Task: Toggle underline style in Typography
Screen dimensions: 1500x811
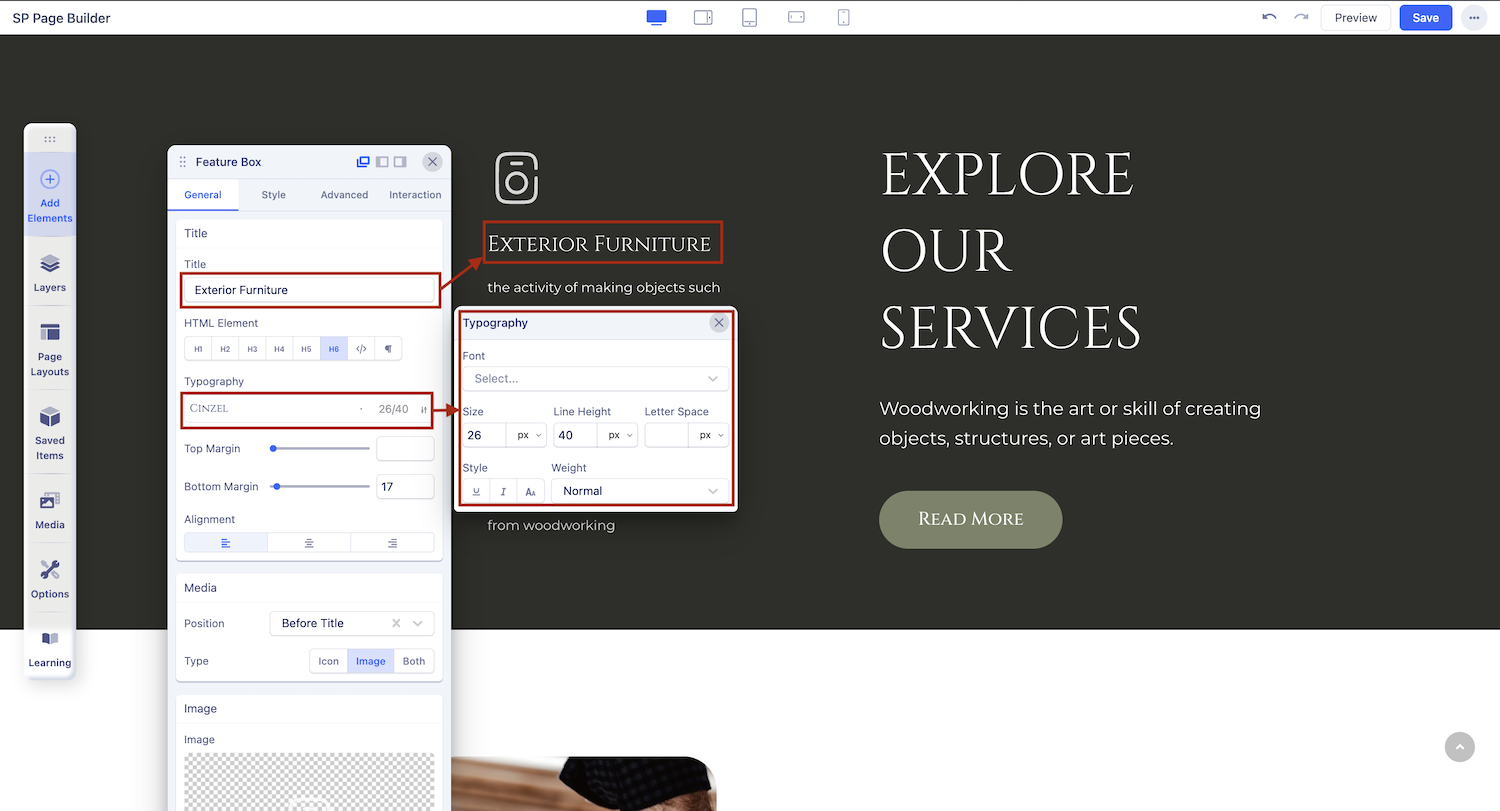Action: 476,491
